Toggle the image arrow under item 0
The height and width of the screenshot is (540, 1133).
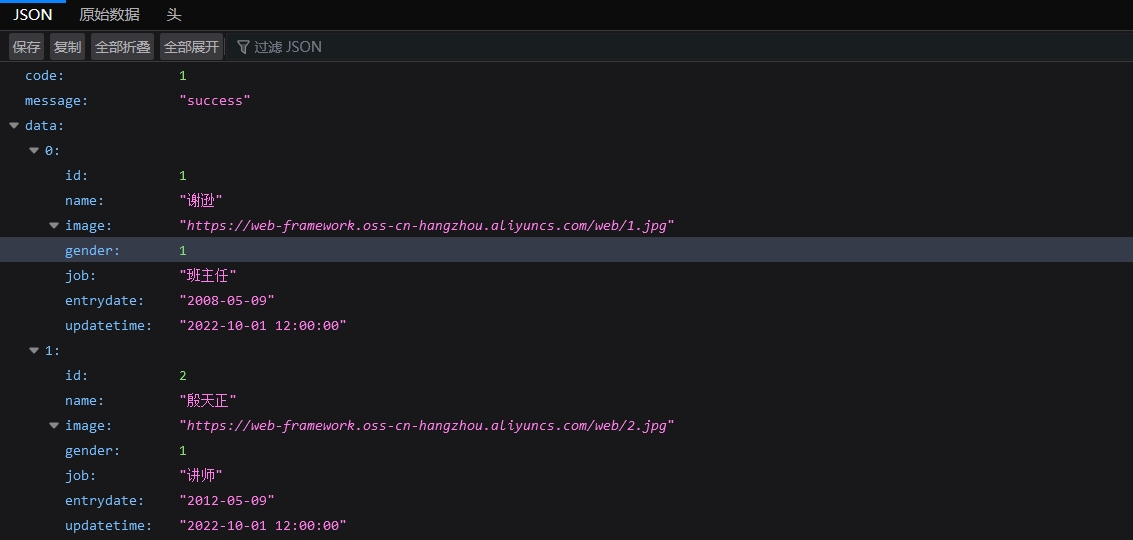coord(54,226)
